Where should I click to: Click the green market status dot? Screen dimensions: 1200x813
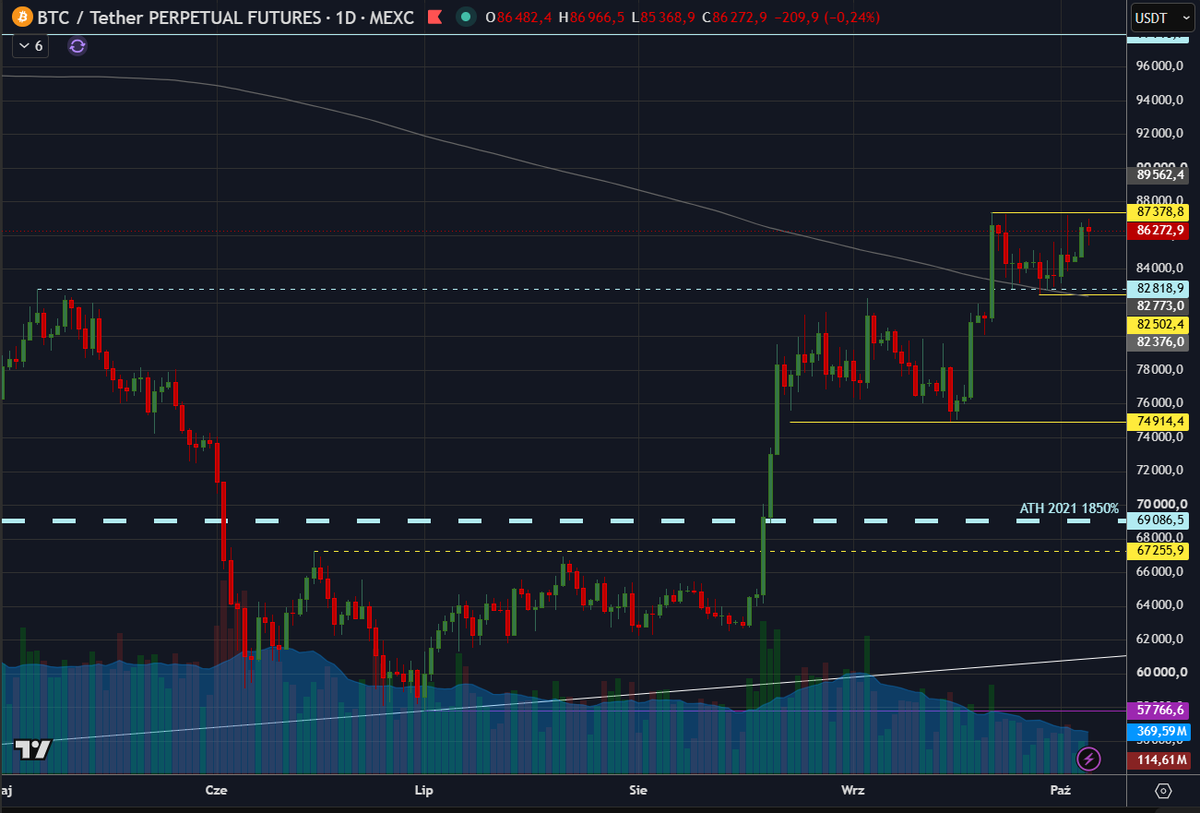coord(465,17)
